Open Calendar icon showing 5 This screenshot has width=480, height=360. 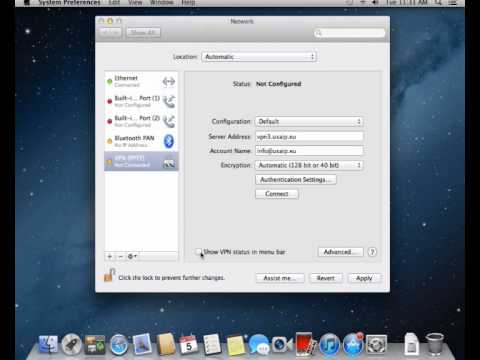(189, 345)
